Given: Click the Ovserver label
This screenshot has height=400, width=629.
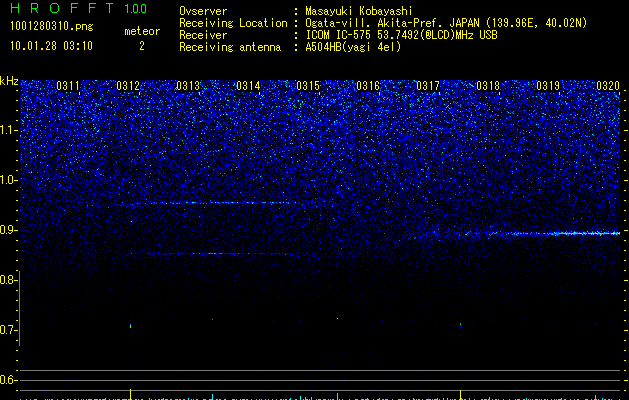Looking at the screenshot, I should [x=203, y=11].
